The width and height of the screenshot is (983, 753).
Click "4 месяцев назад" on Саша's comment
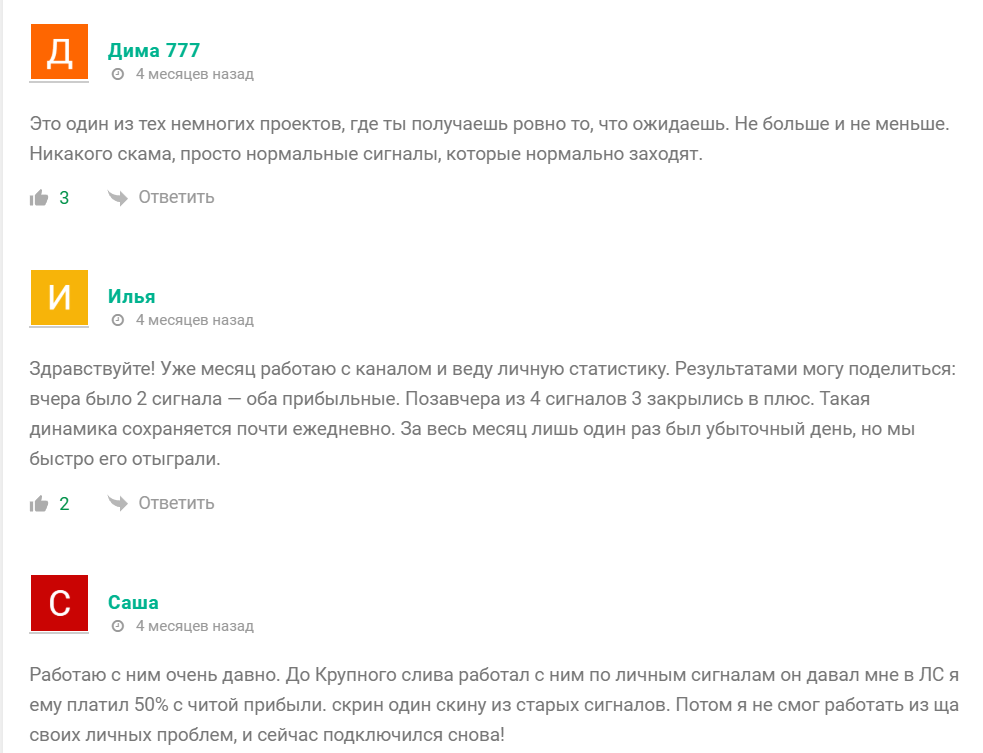(x=194, y=627)
